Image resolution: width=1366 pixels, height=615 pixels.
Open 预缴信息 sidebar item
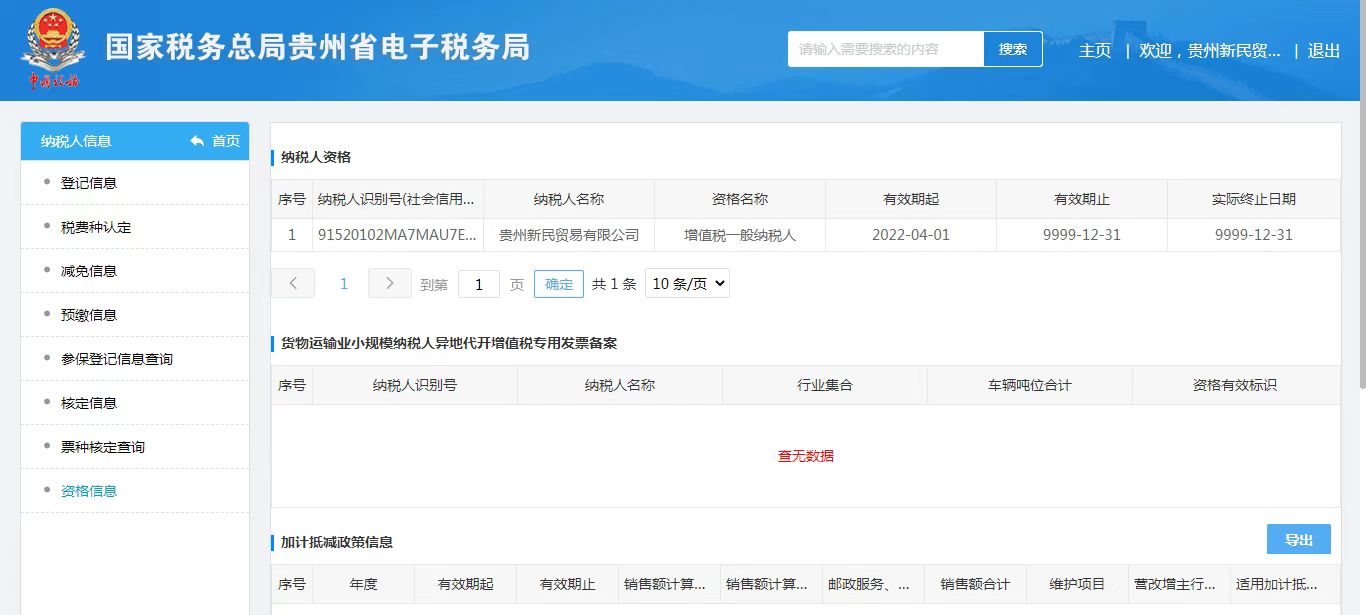(89, 315)
